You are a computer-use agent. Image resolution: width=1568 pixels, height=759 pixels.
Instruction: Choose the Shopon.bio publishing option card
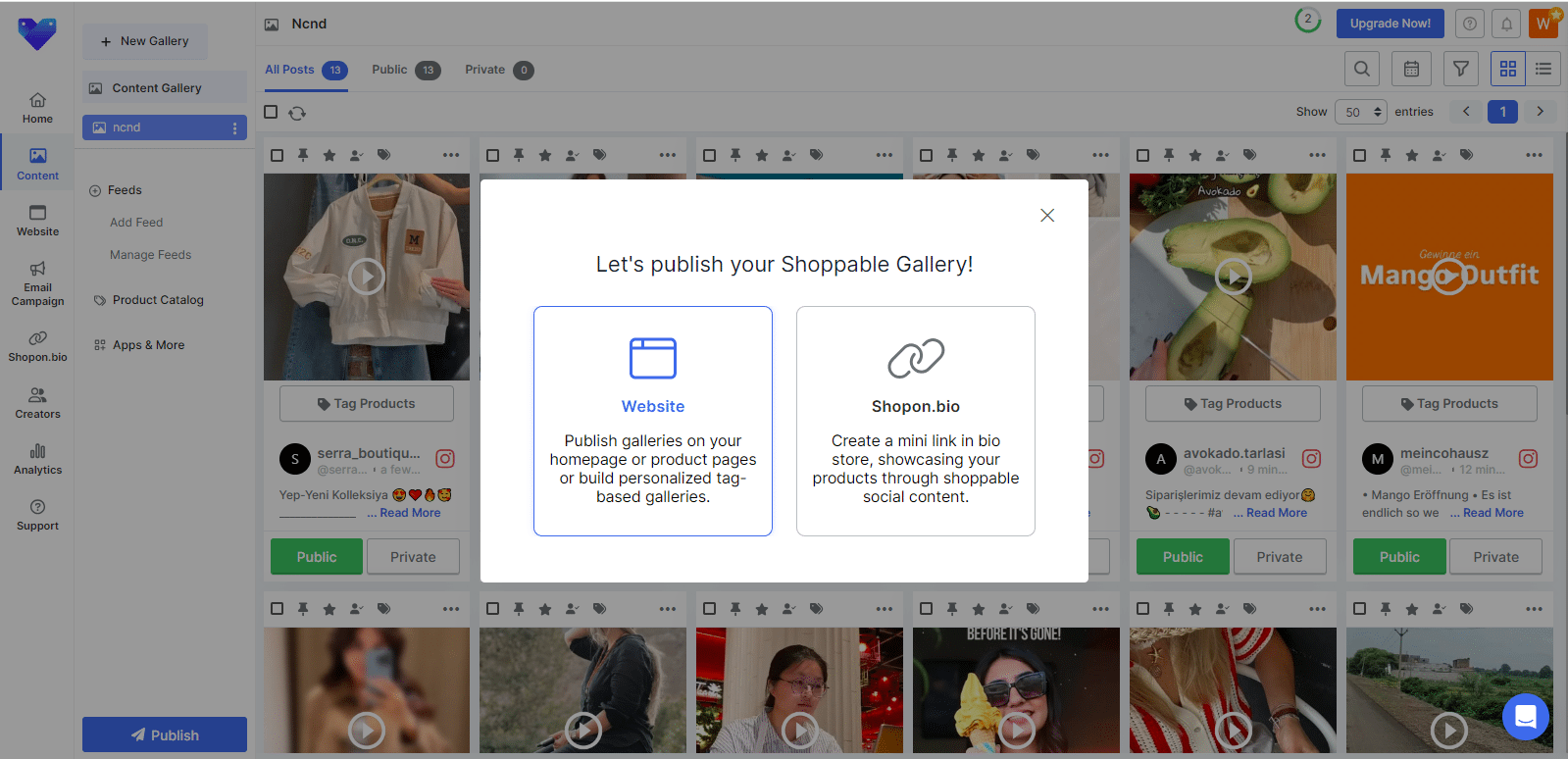[915, 421]
